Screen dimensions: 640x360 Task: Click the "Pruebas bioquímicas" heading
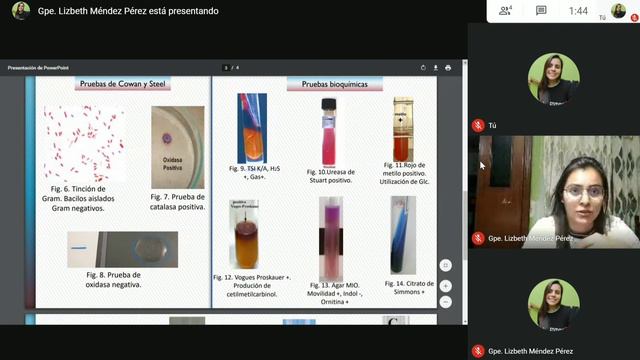click(335, 84)
